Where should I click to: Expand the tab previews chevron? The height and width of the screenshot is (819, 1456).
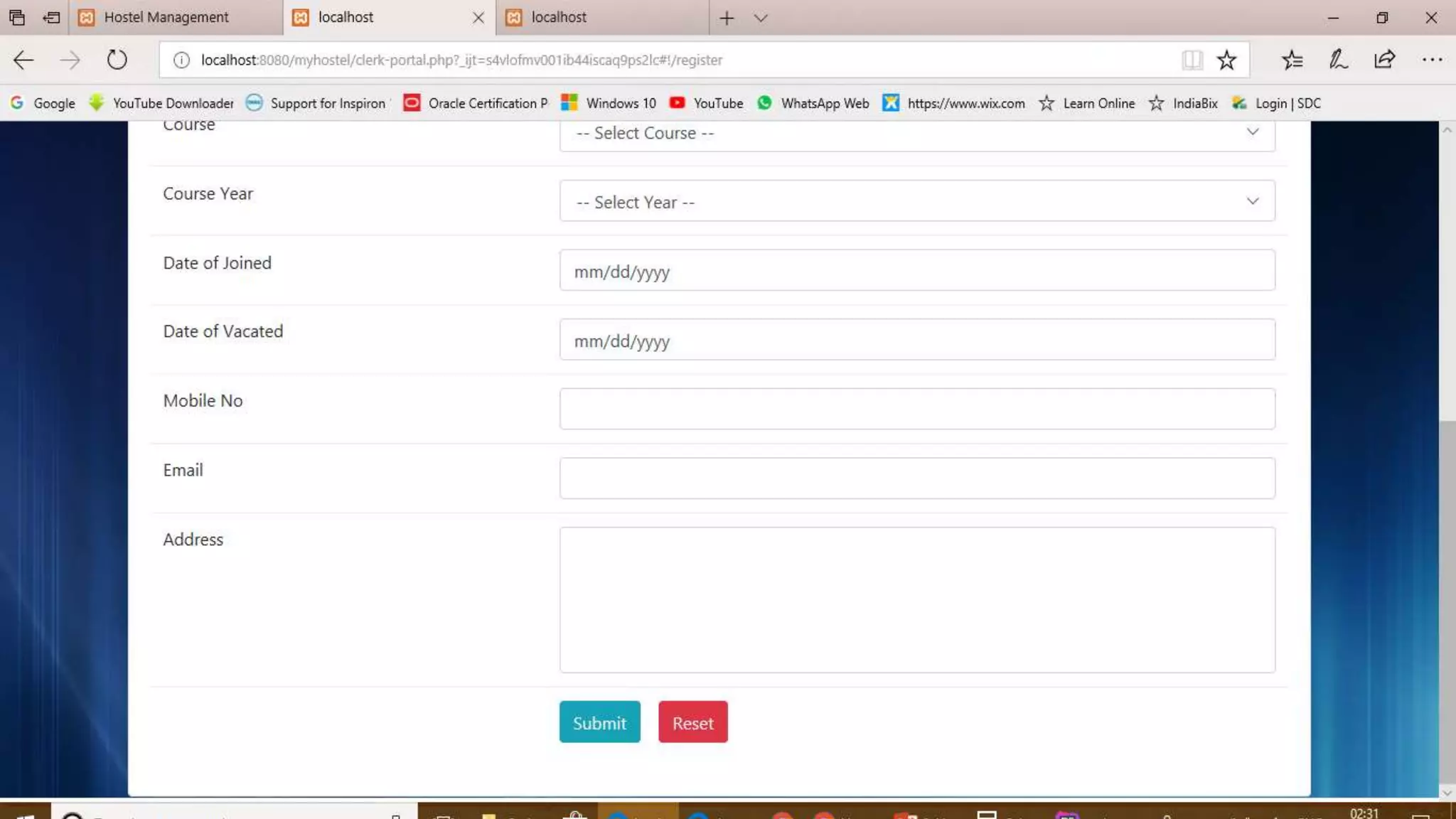tap(761, 18)
